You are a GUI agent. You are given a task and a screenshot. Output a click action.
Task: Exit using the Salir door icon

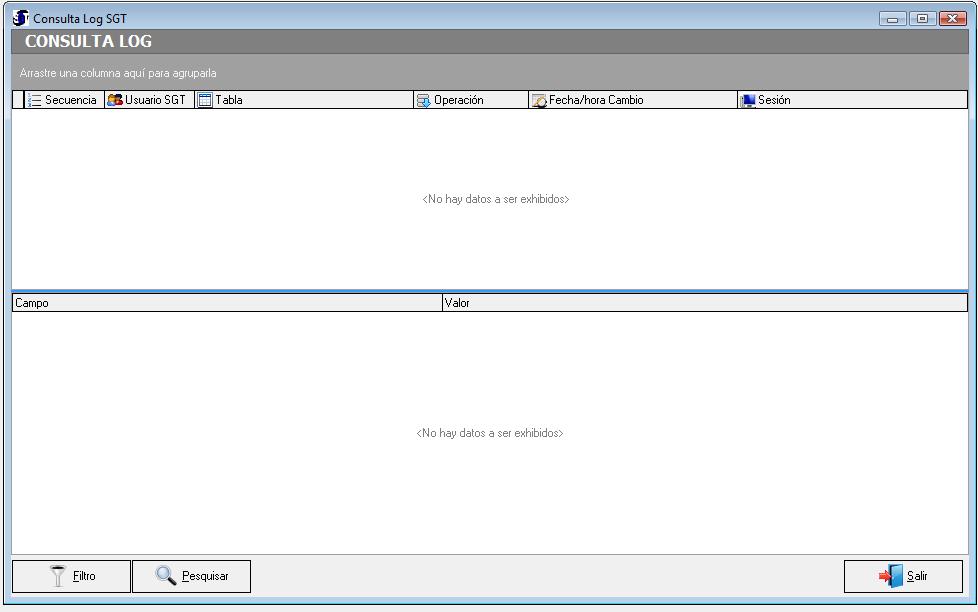click(890, 576)
